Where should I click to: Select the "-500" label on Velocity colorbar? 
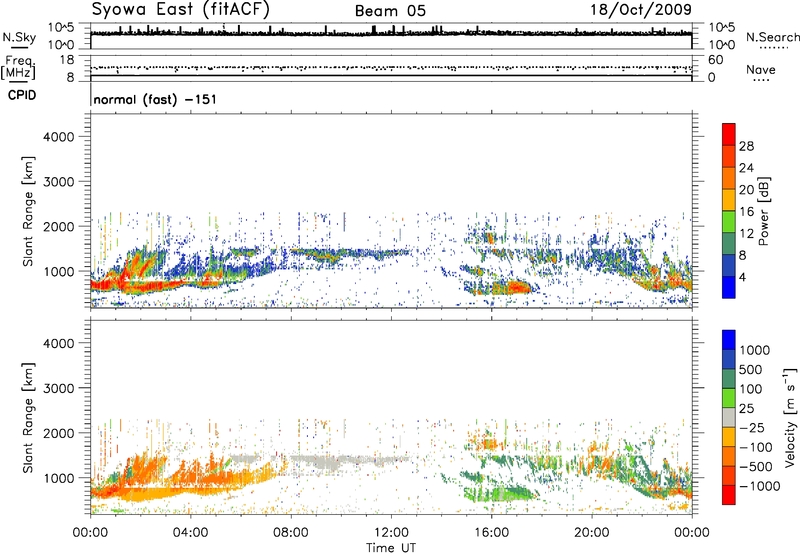pyautogui.click(x=756, y=467)
